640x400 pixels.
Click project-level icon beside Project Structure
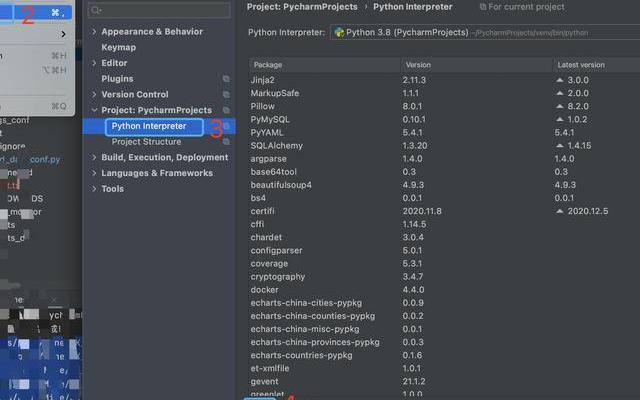pos(226,142)
